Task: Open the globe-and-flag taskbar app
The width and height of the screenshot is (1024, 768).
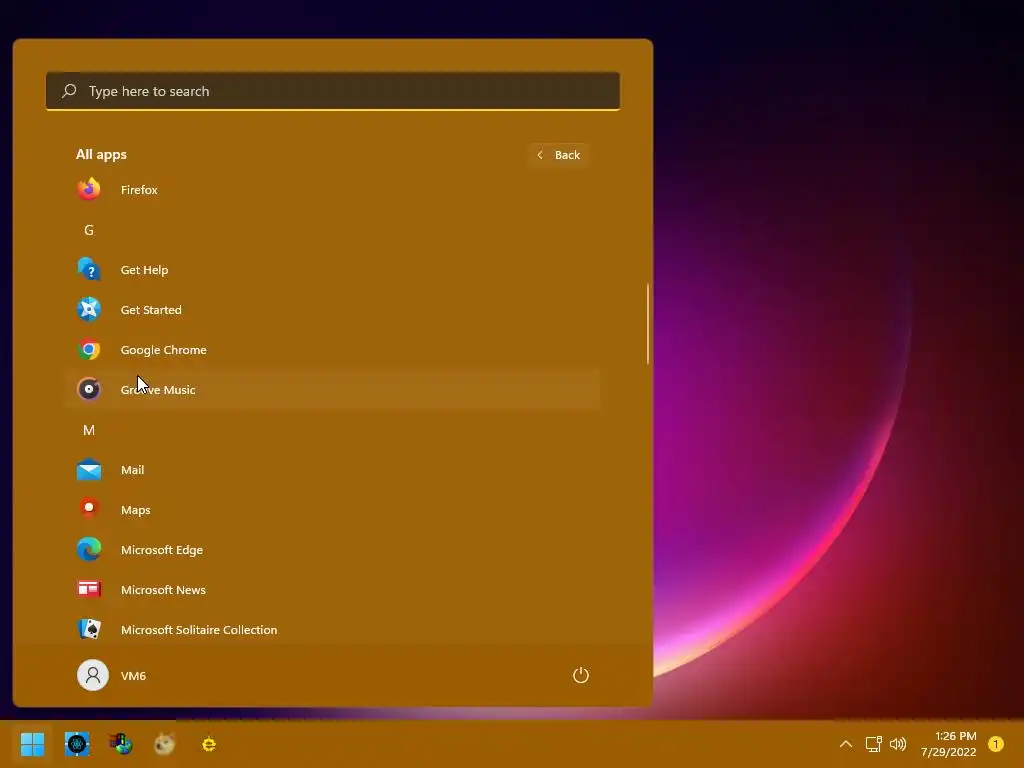Action: coord(121,744)
